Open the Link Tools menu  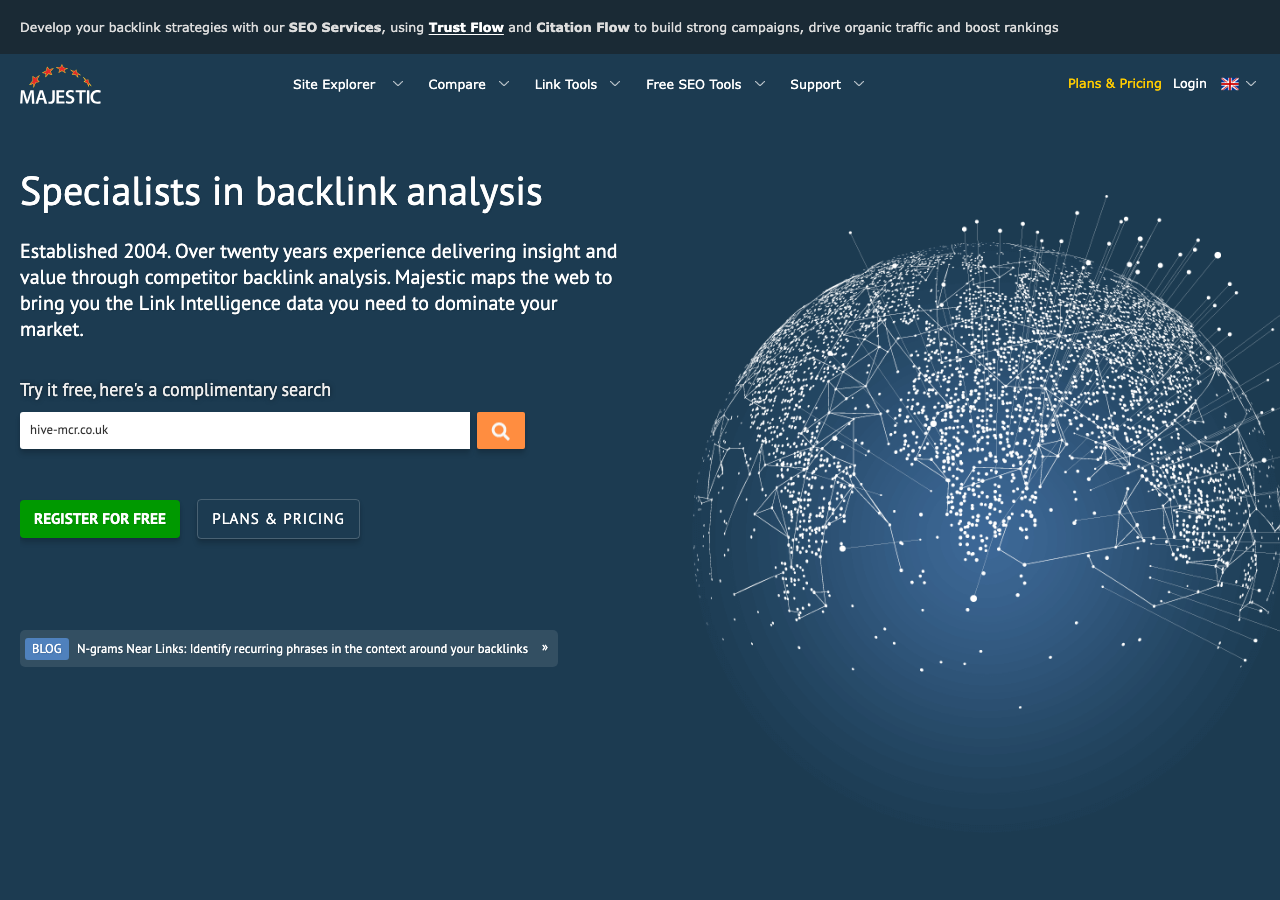pos(566,84)
